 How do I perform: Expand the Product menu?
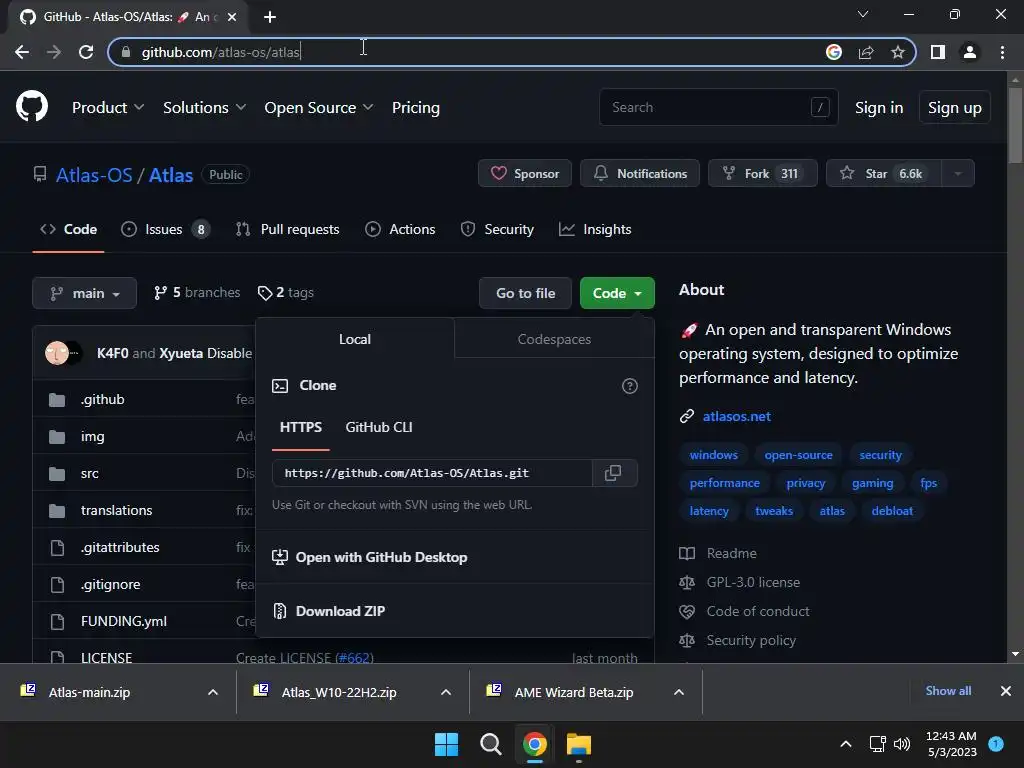(x=108, y=108)
